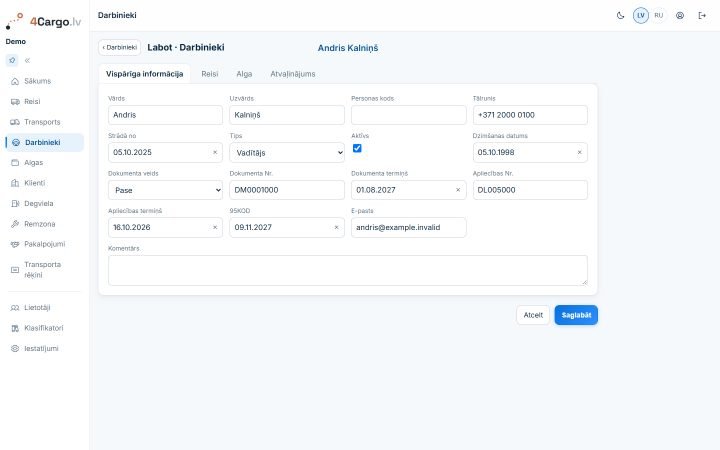Uncheck the Aktīvs checkbox

(x=357, y=148)
